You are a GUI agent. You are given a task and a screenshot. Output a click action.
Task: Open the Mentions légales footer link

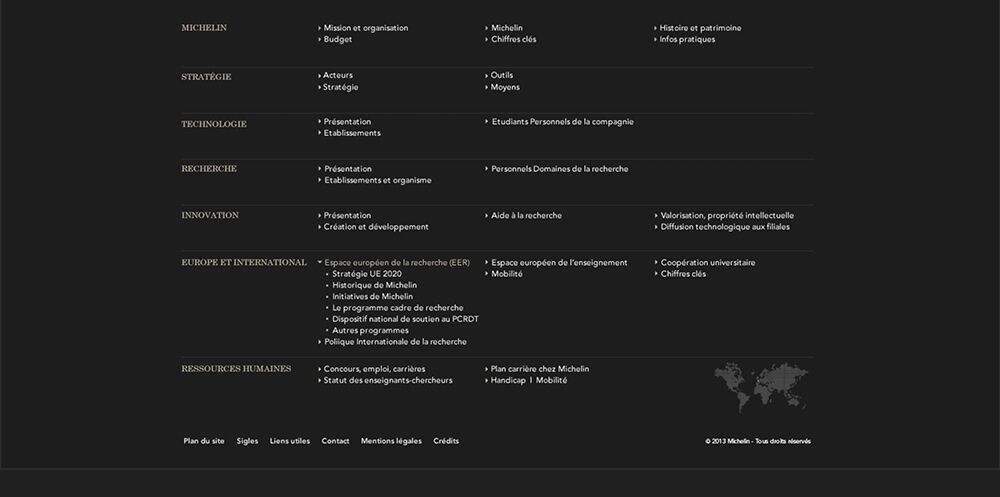coord(391,441)
